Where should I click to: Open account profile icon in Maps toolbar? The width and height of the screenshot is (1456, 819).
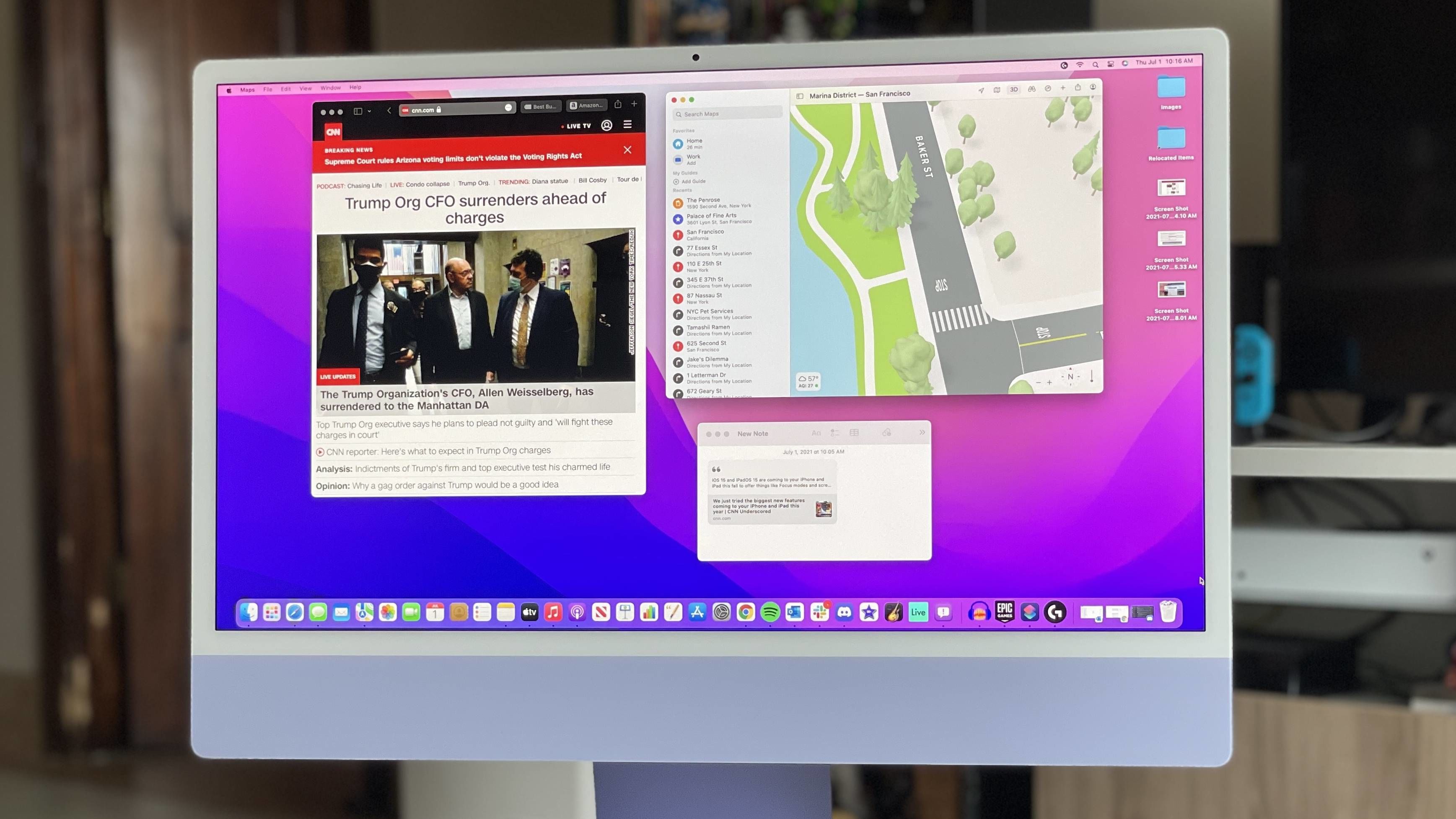click(1093, 86)
